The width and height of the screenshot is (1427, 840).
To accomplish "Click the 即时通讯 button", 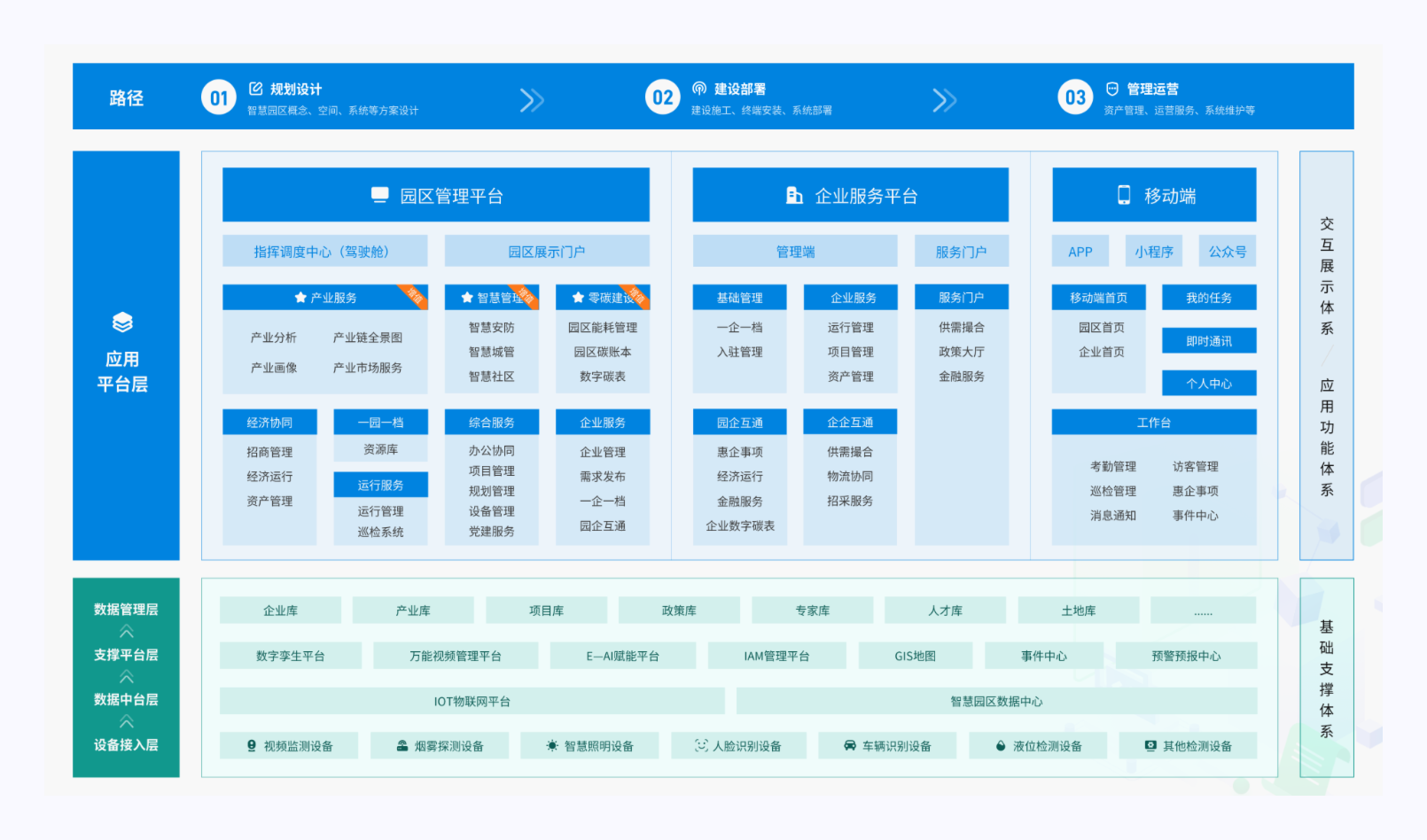I will (x=1209, y=341).
